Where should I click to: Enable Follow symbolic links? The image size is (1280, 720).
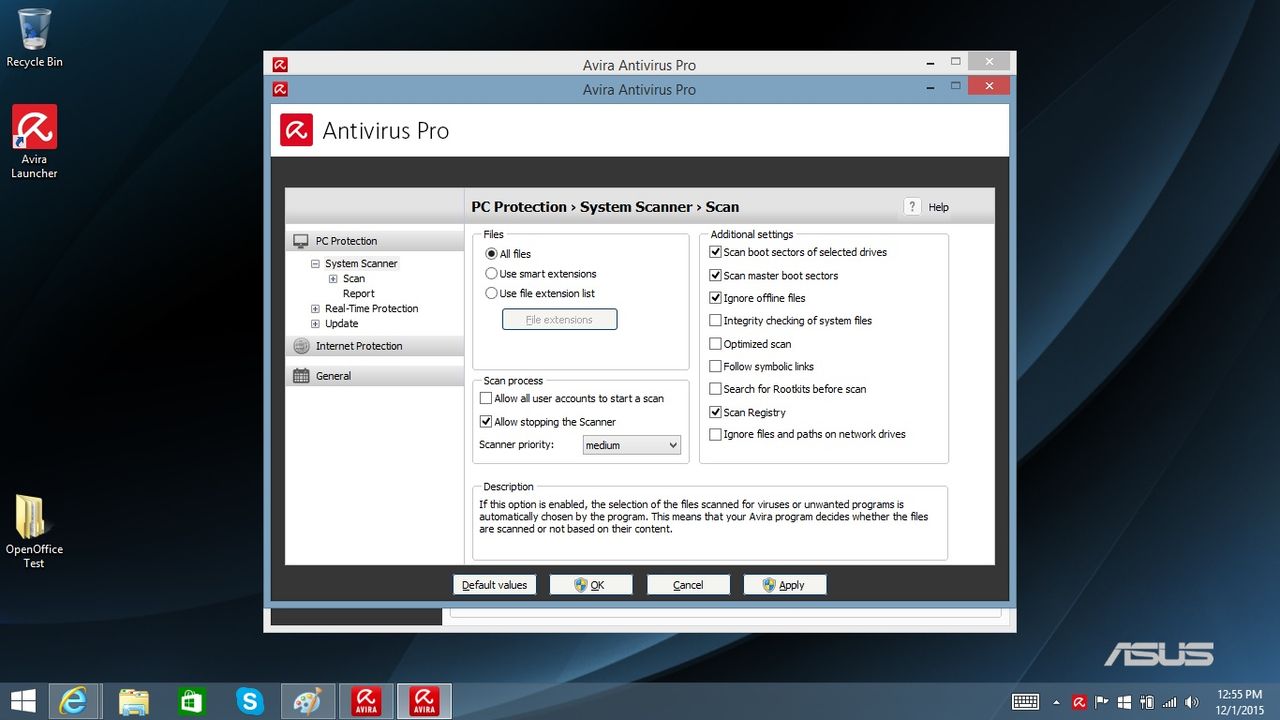(762, 366)
